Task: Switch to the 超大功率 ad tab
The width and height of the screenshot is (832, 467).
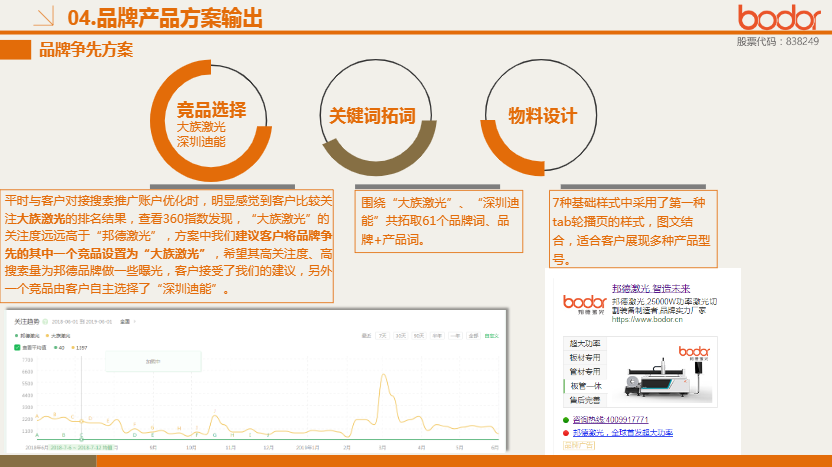Action: (585, 343)
